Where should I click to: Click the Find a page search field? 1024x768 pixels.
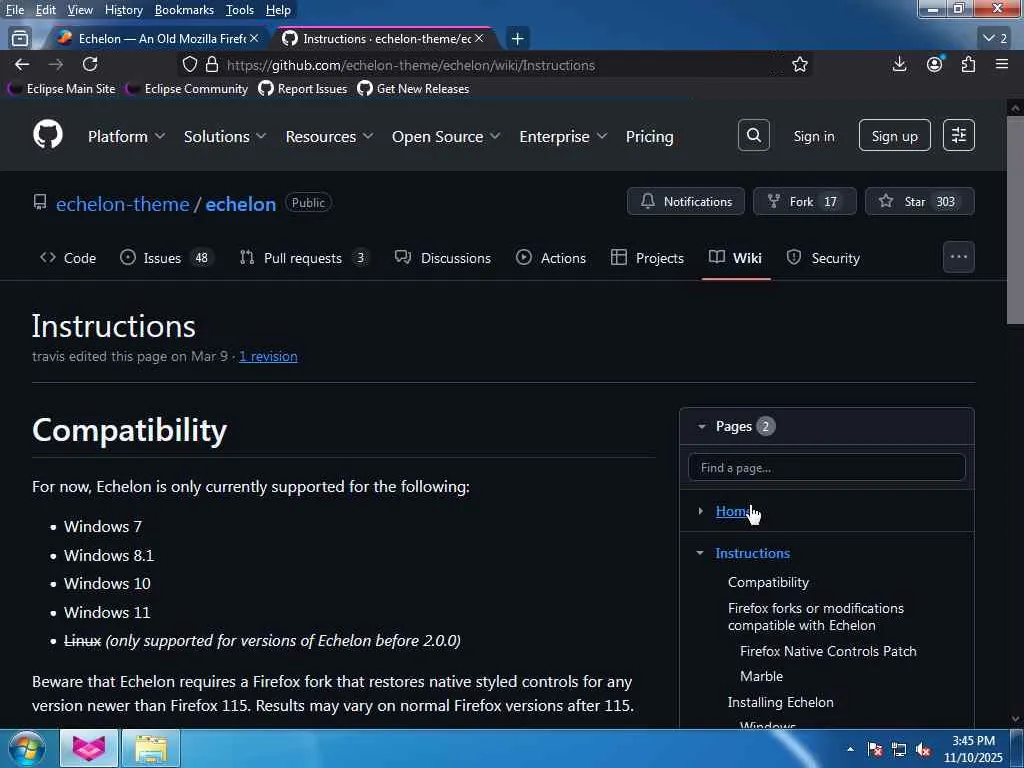click(826, 468)
